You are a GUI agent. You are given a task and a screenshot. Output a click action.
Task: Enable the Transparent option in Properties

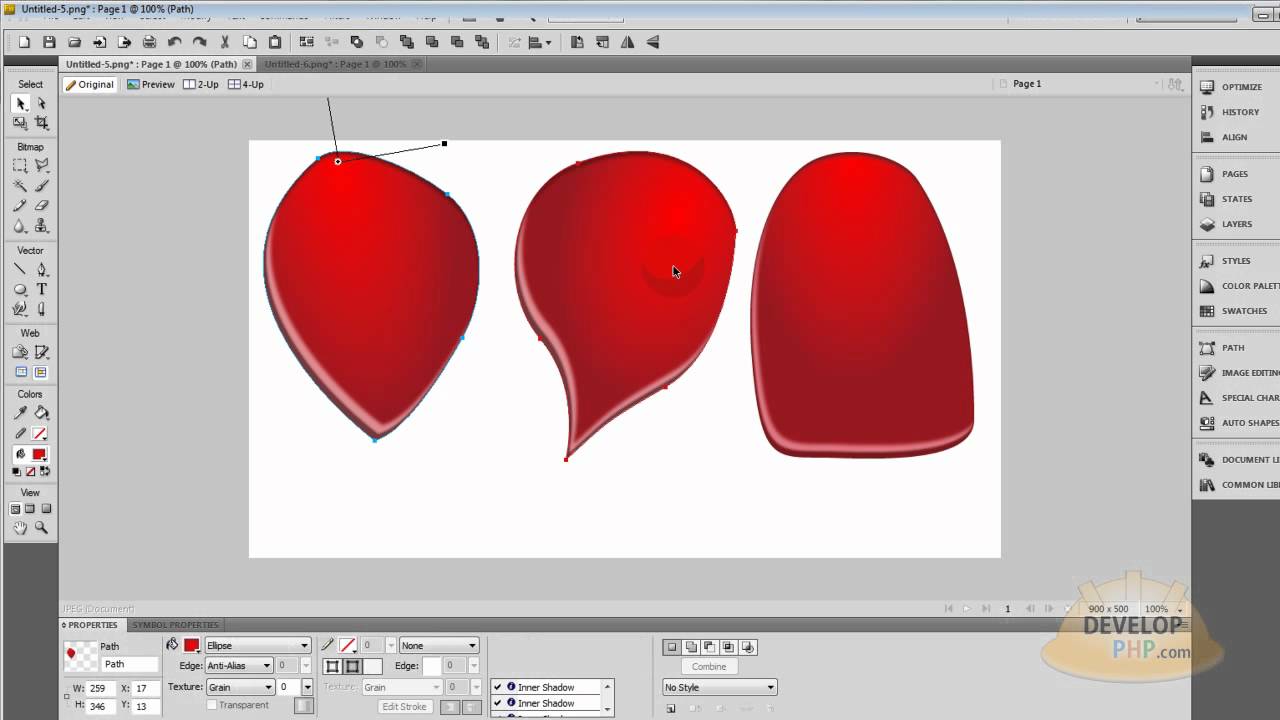click(x=212, y=705)
